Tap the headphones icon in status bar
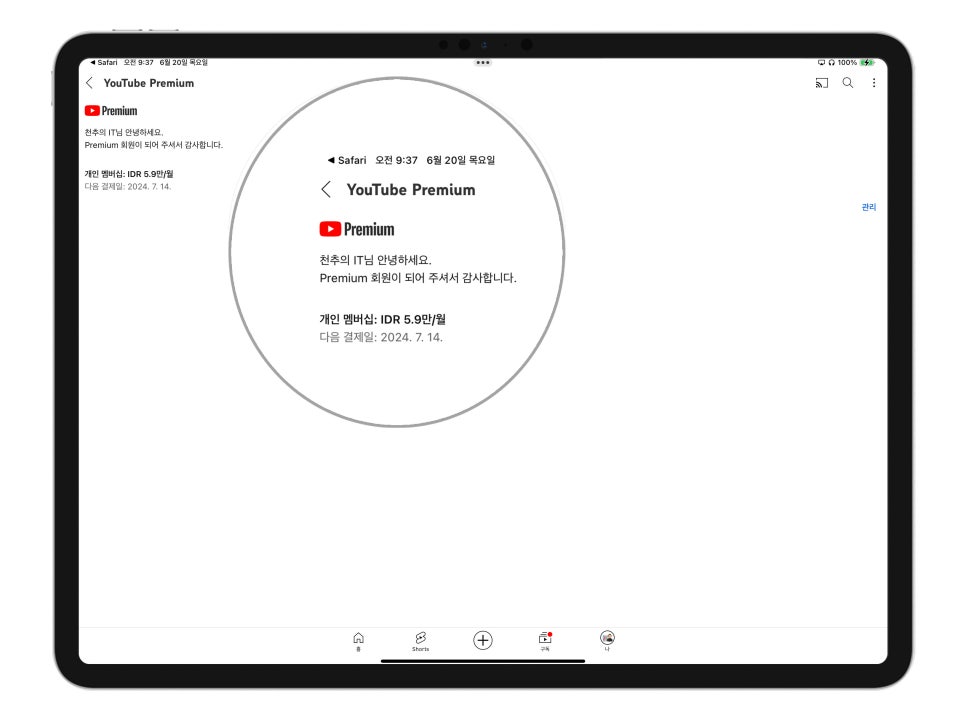 coord(832,62)
